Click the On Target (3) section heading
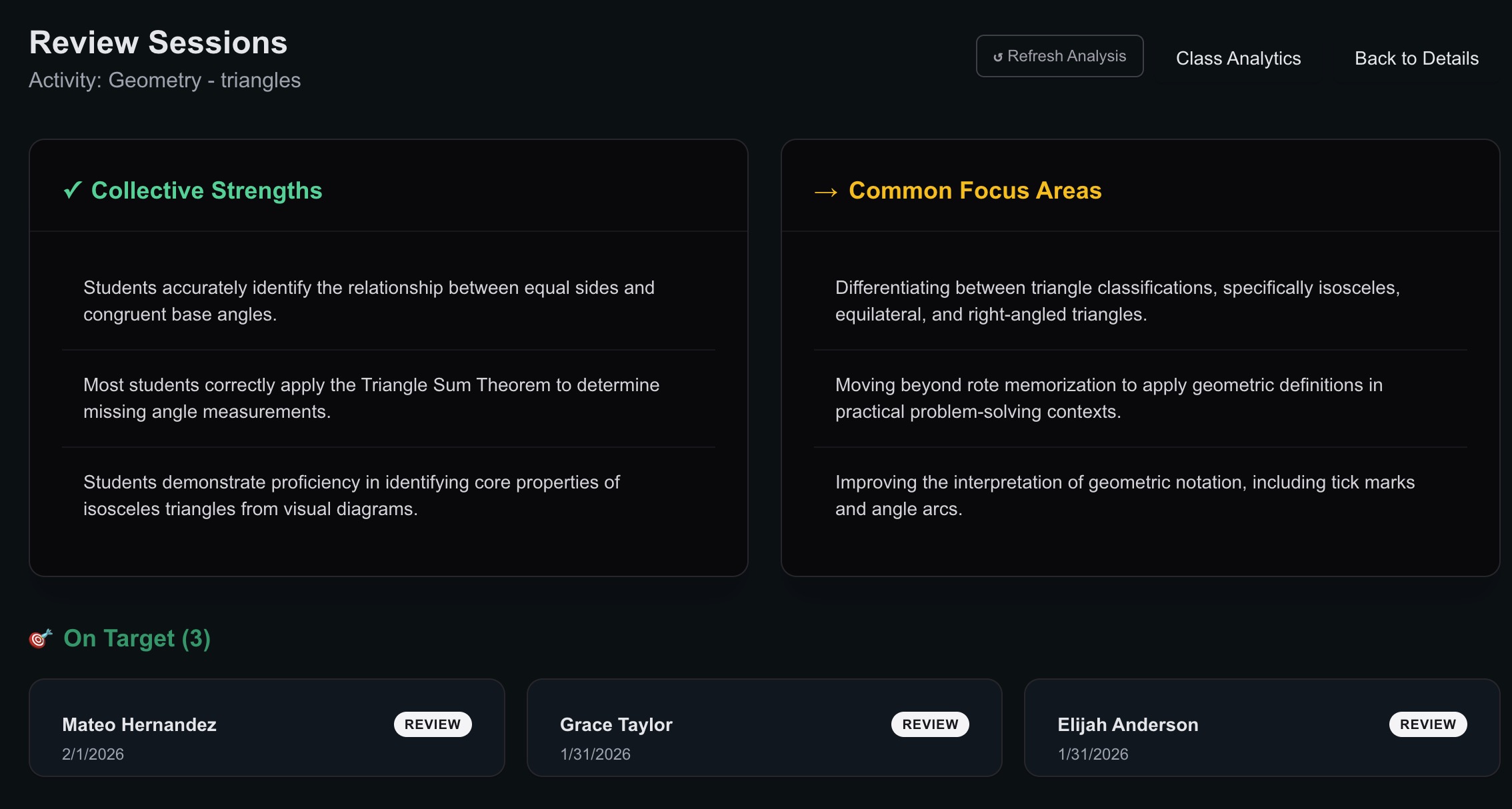Viewport: 1512px width, 809px height. [x=137, y=638]
